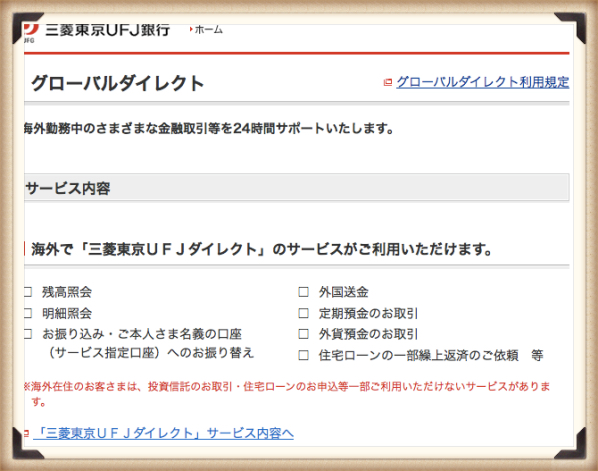Click the MUFG red logo icon
The width and height of the screenshot is (598, 471).
[31, 31]
